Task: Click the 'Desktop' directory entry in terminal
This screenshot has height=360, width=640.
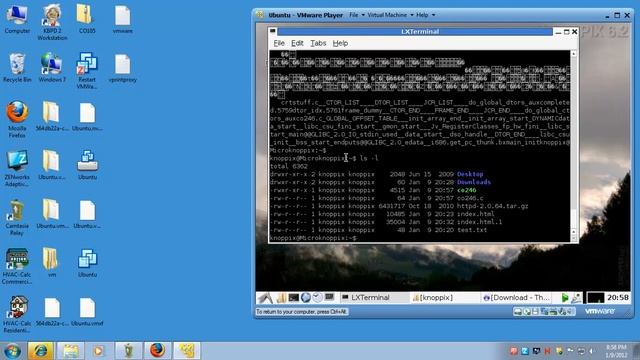Action: (x=470, y=174)
